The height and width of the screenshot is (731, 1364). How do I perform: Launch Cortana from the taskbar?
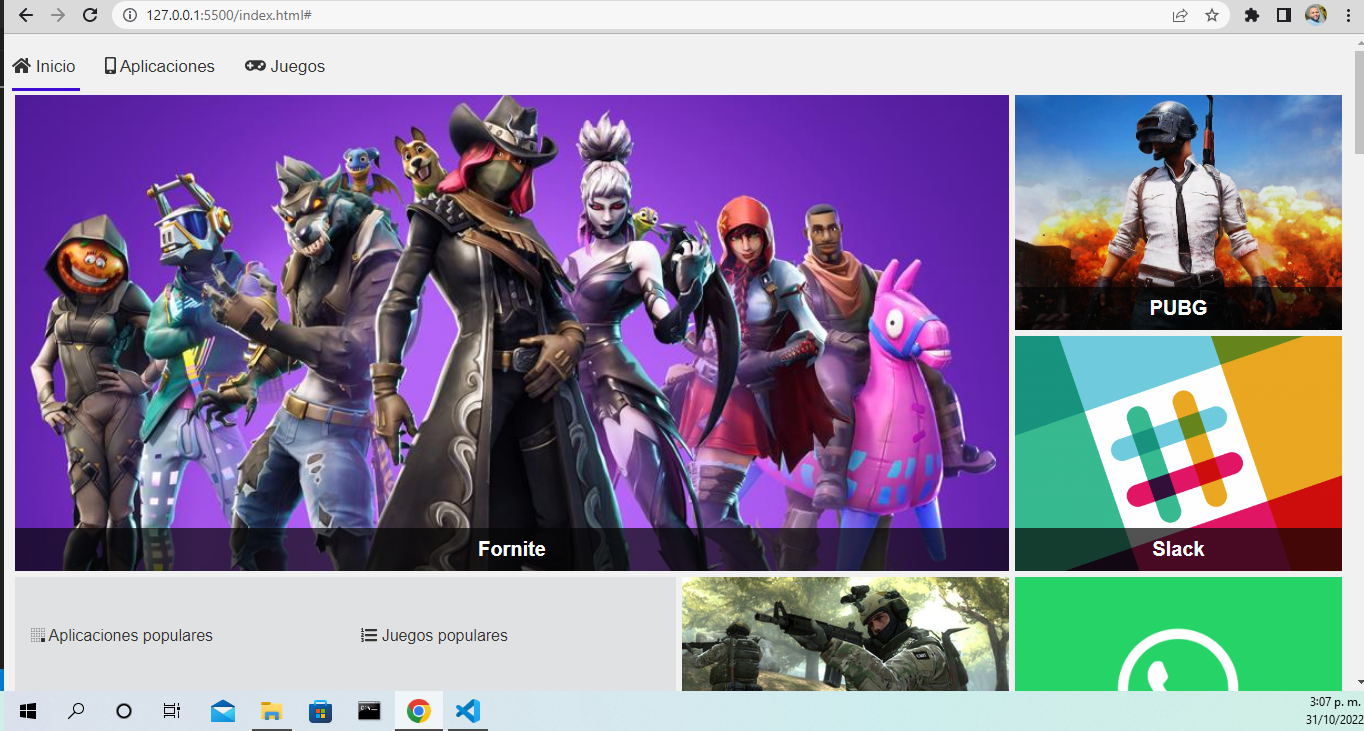coord(124,711)
